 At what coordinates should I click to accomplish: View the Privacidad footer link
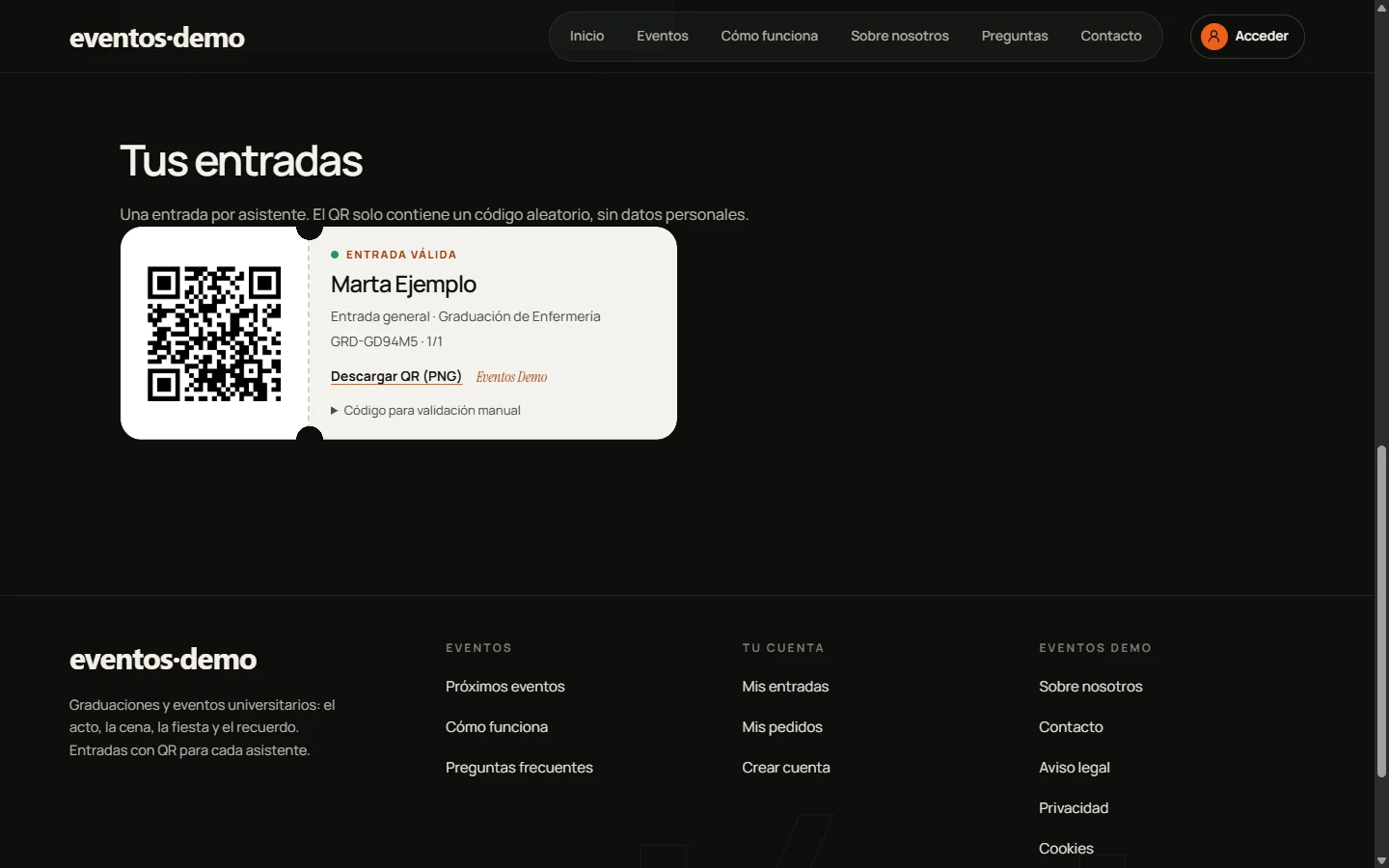1074,808
